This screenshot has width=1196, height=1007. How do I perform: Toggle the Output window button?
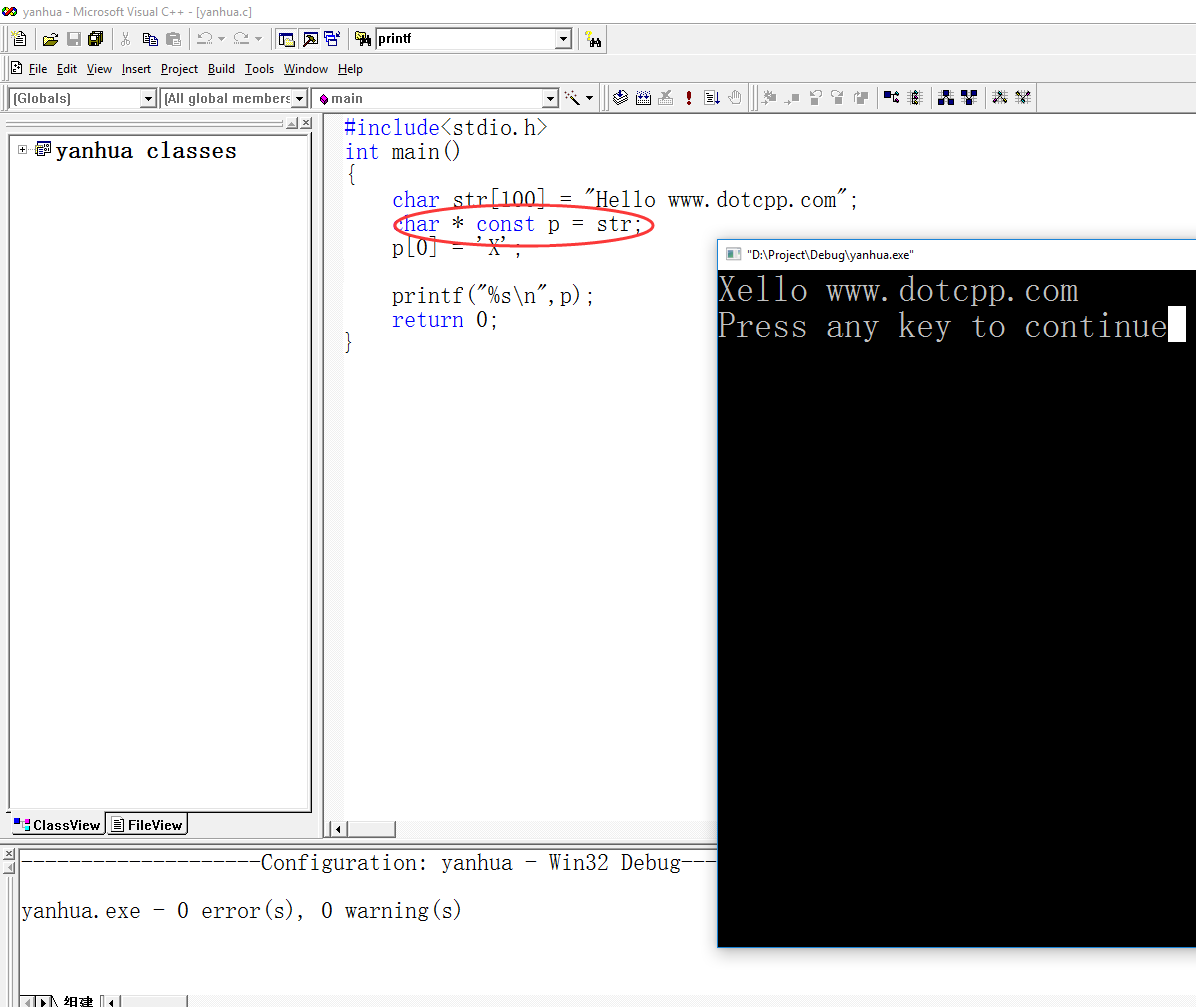click(x=310, y=39)
